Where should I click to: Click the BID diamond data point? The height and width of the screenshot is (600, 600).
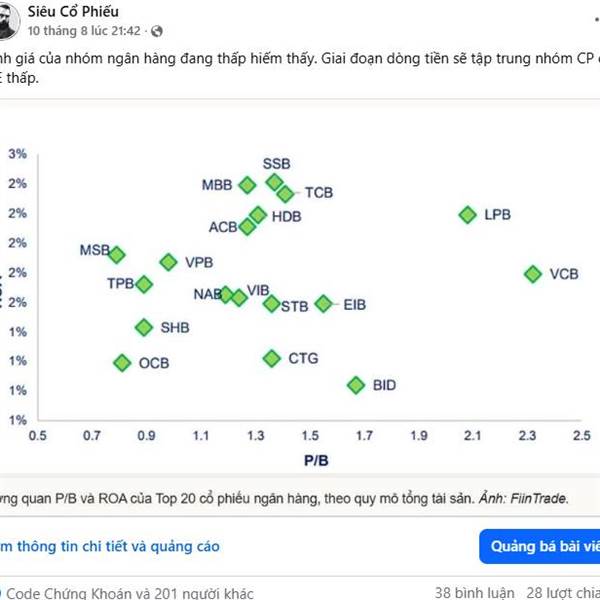pyautogui.click(x=356, y=385)
